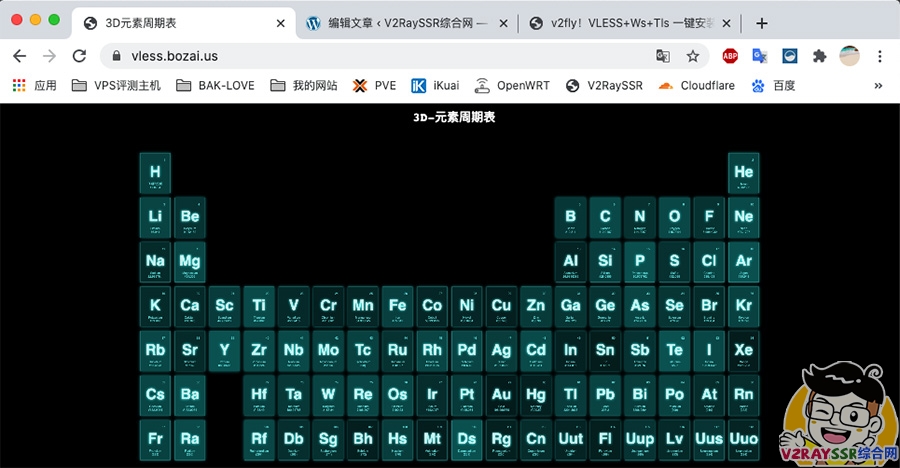
Task: Open the Apps shortcut in bookmarks bar
Action: coord(35,86)
